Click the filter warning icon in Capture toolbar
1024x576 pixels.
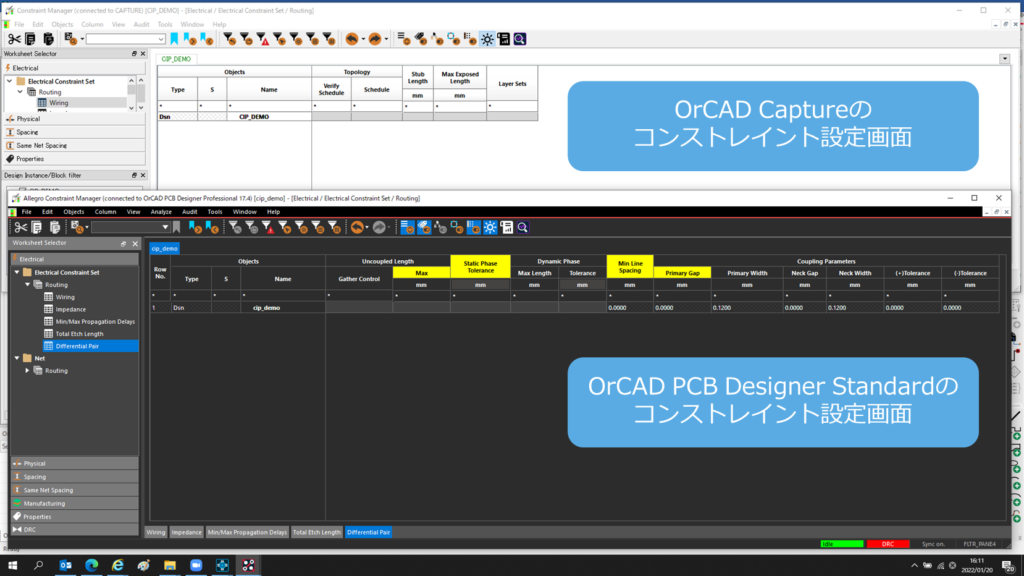point(263,39)
